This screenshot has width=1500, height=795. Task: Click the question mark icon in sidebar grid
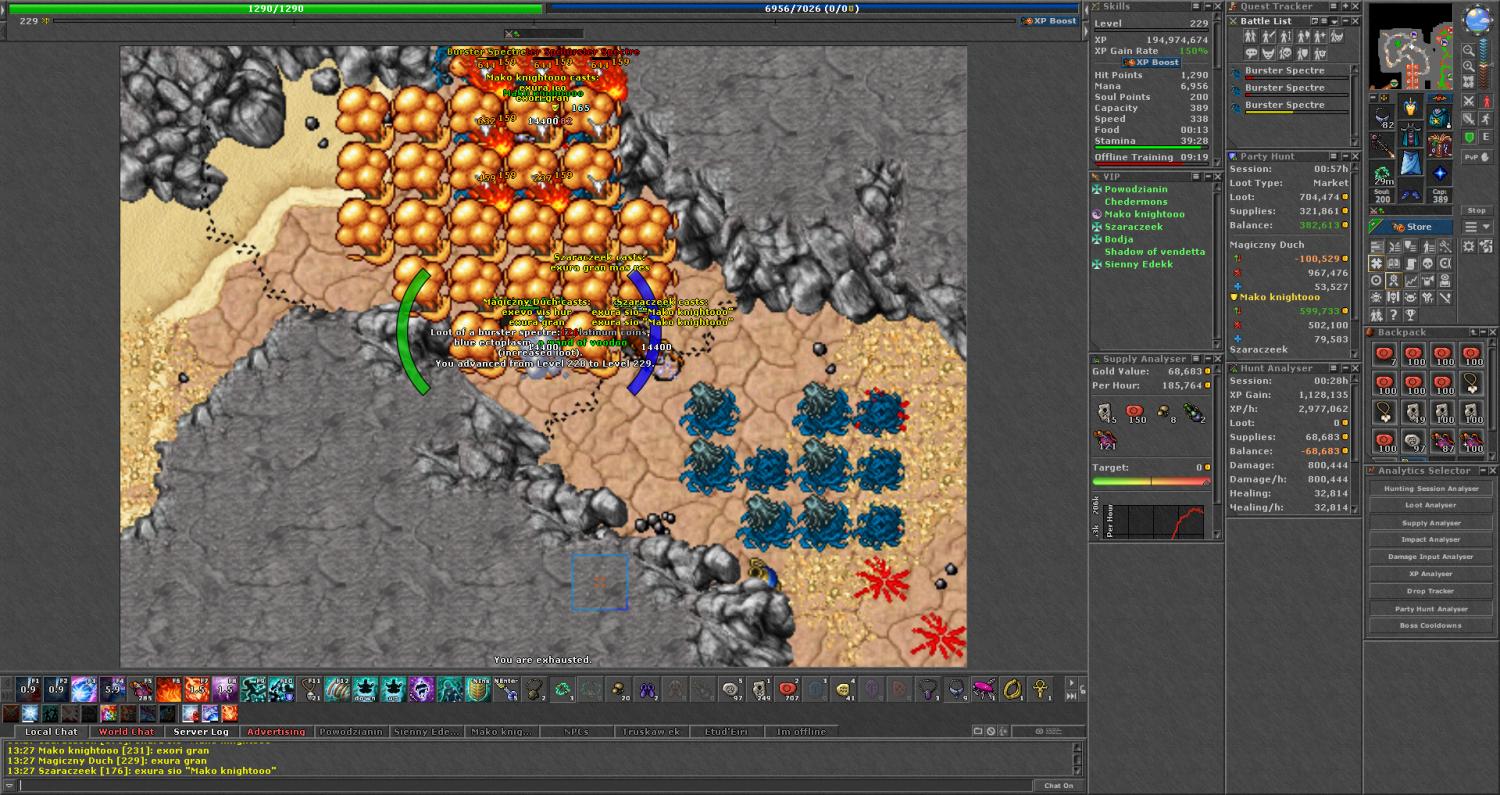tap(1392, 314)
